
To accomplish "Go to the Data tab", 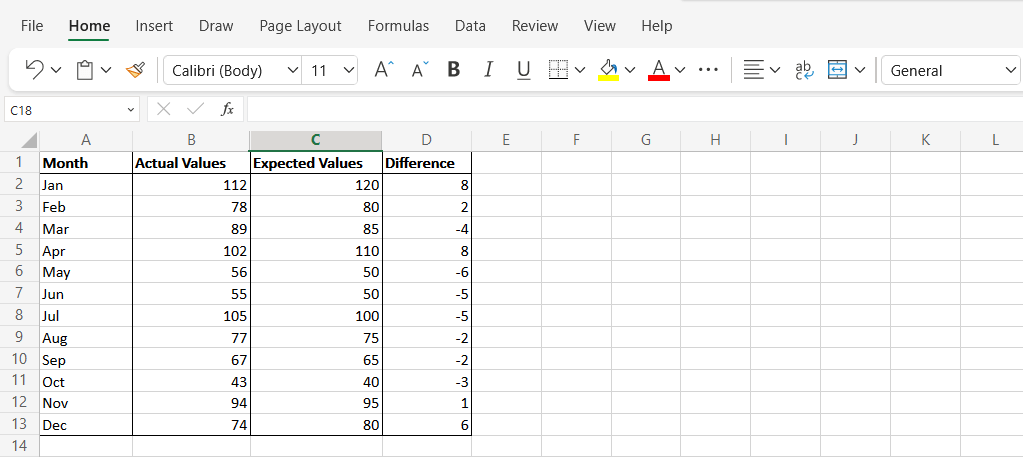I will point(470,26).
